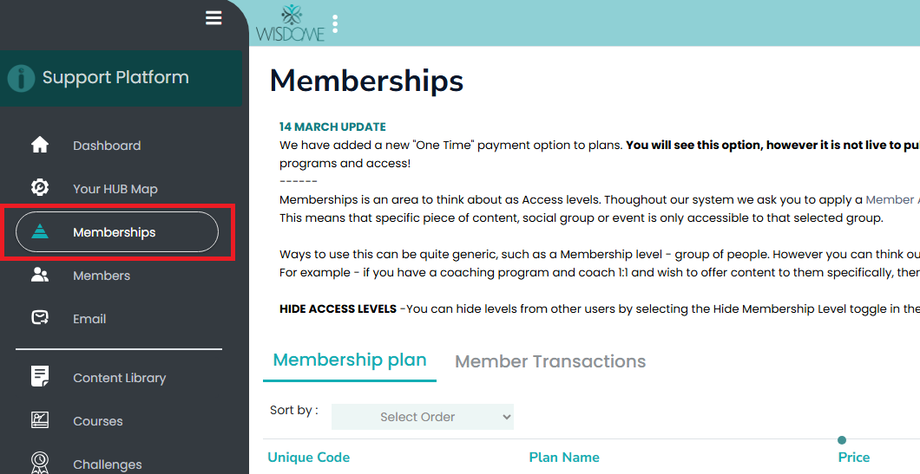The height and width of the screenshot is (474, 920).
Task: Open the Select Order sort dropdown
Action: [422, 417]
